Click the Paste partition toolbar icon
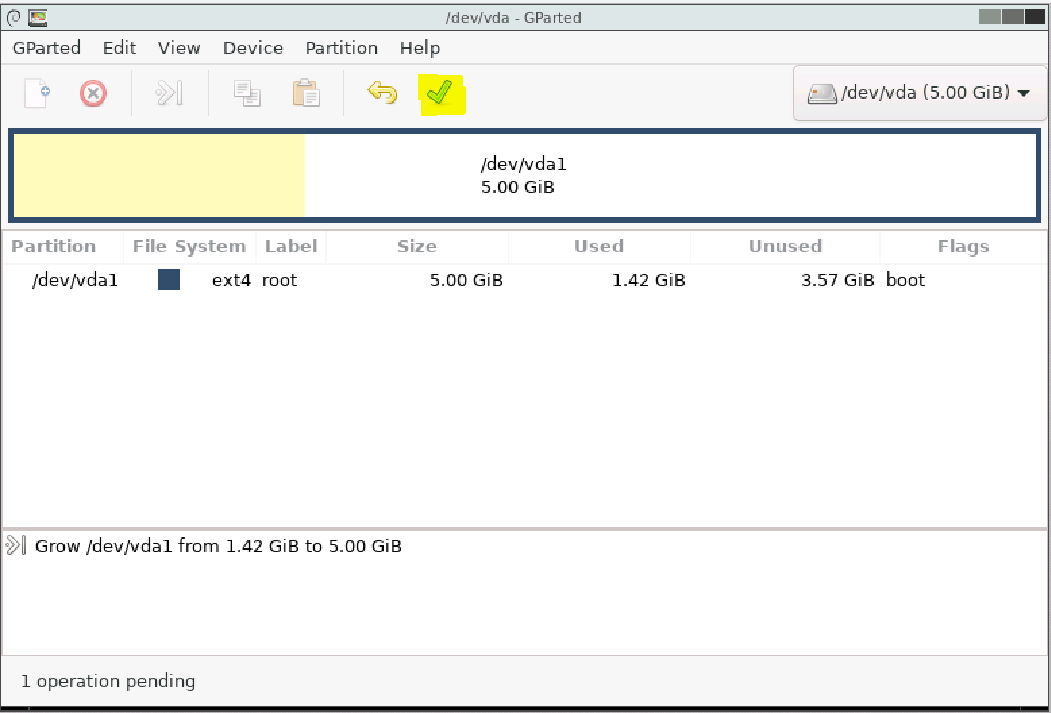1051x713 pixels. pos(306,93)
